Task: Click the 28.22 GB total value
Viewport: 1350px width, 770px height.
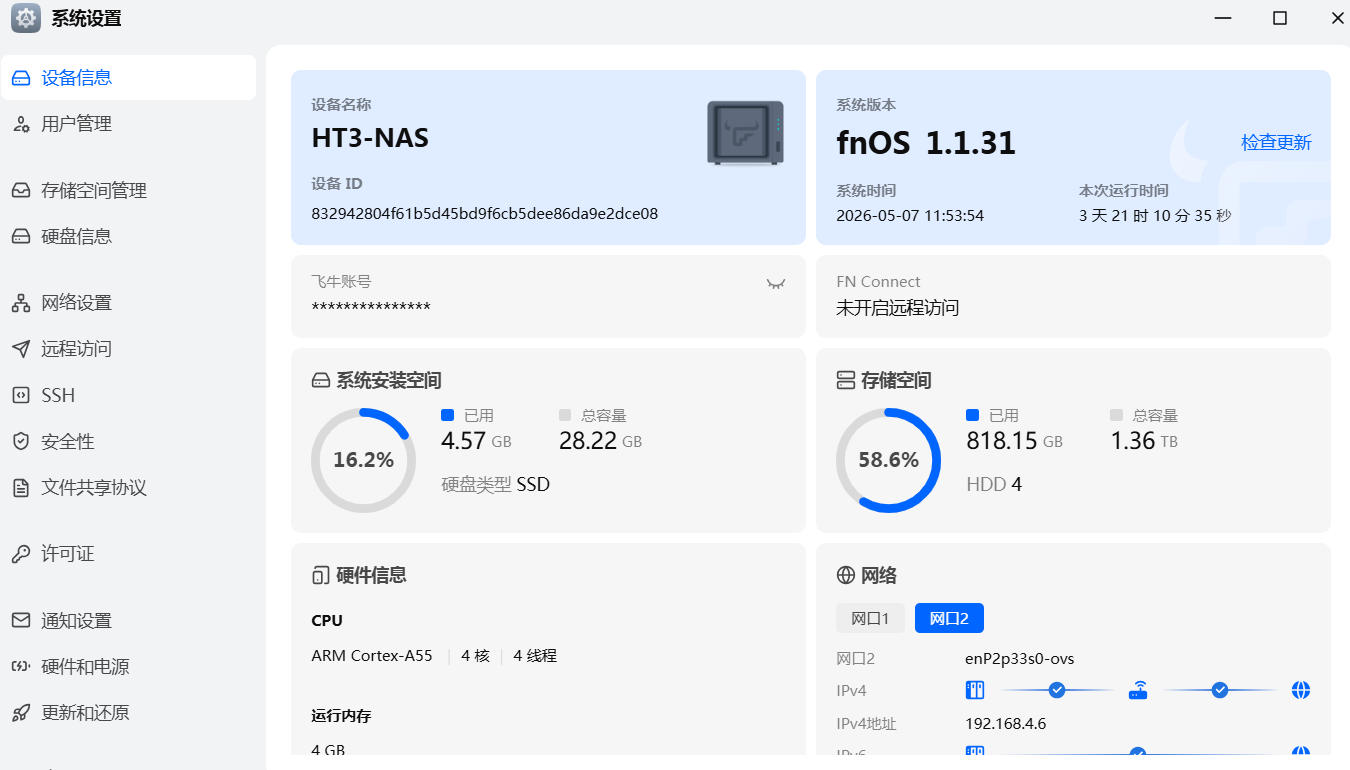Action: [600, 441]
